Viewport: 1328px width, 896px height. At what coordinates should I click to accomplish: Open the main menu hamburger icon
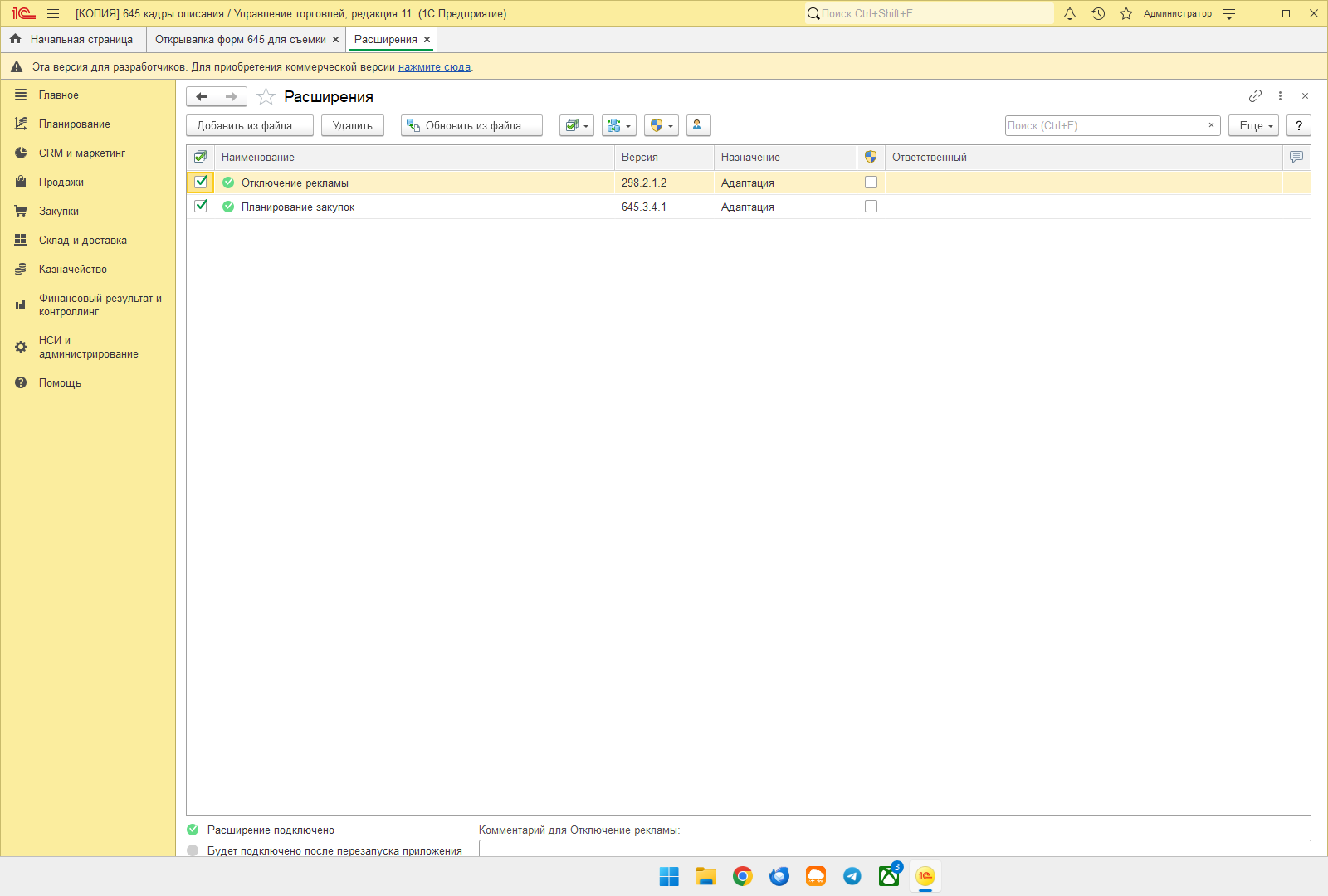click(53, 13)
